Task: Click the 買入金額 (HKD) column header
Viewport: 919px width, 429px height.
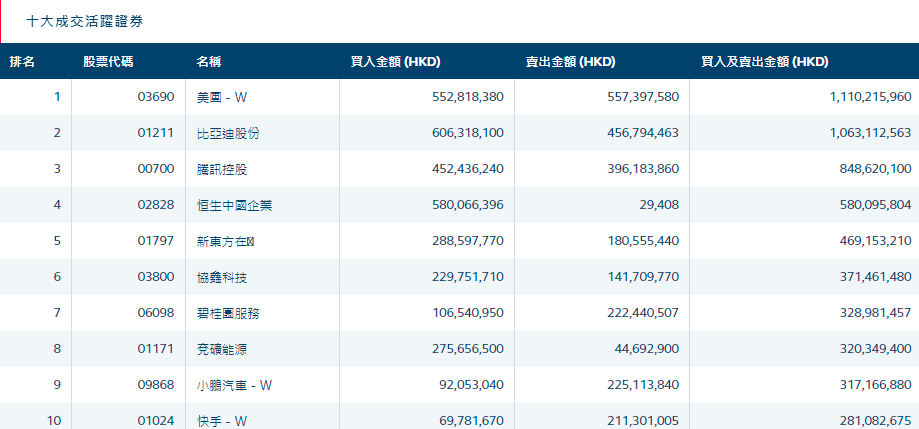Action: coord(396,62)
